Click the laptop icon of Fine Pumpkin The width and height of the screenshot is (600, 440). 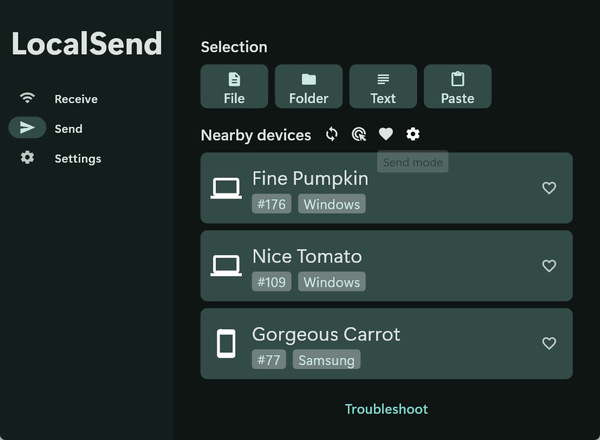coord(226,188)
